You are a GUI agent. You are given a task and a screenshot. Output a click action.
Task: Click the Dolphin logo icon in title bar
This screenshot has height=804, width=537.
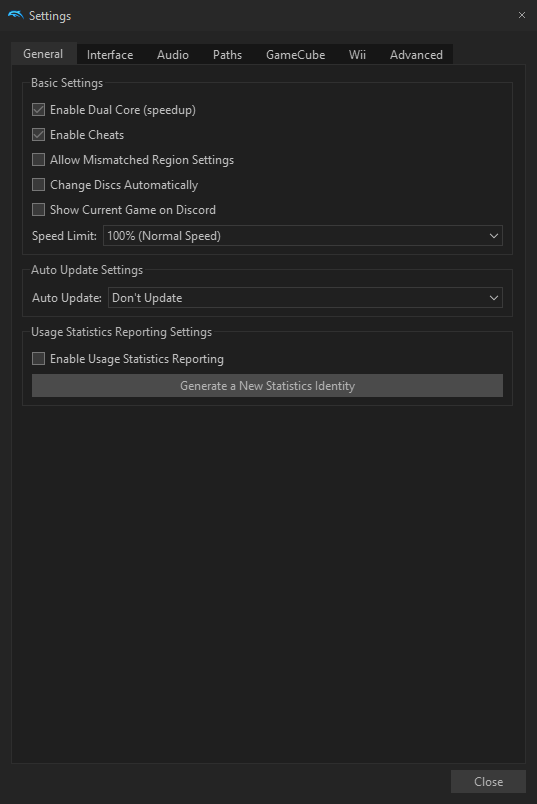tap(15, 15)
